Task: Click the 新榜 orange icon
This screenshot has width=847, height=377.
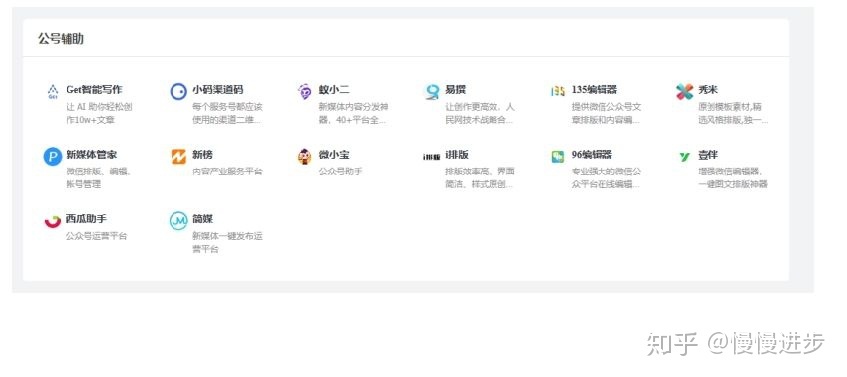Action: pyautogui.click(x=179, y=157)
